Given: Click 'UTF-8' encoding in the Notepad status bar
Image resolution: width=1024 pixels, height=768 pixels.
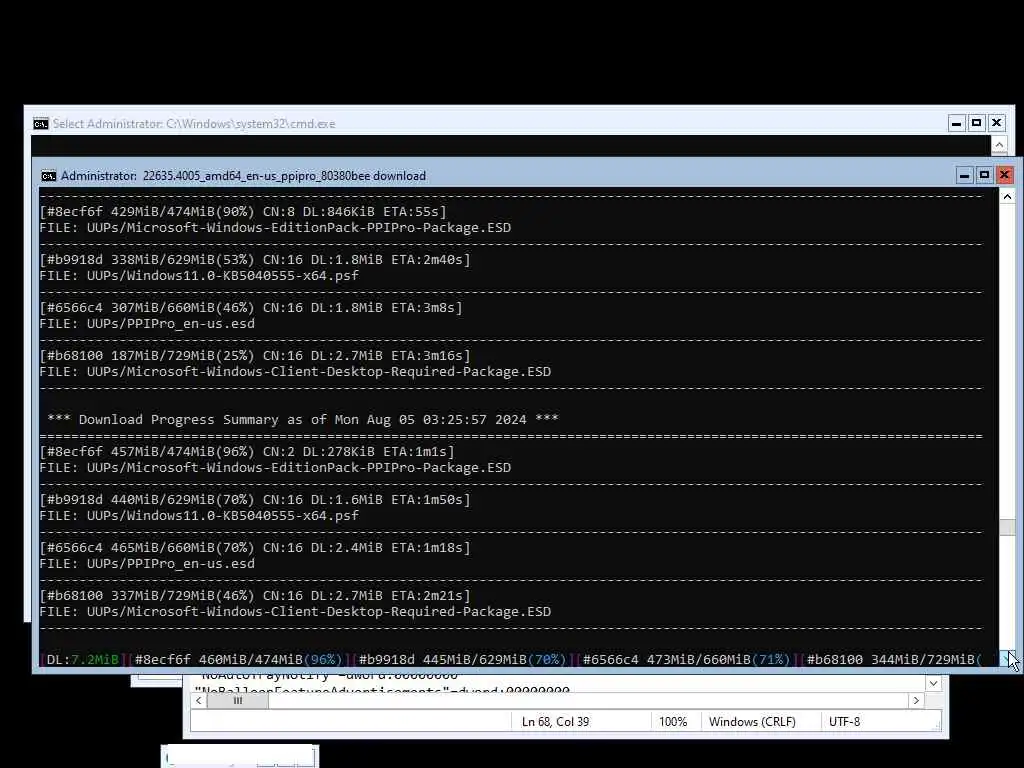Looking at the screenshot, I should click(x=844, y=722).
